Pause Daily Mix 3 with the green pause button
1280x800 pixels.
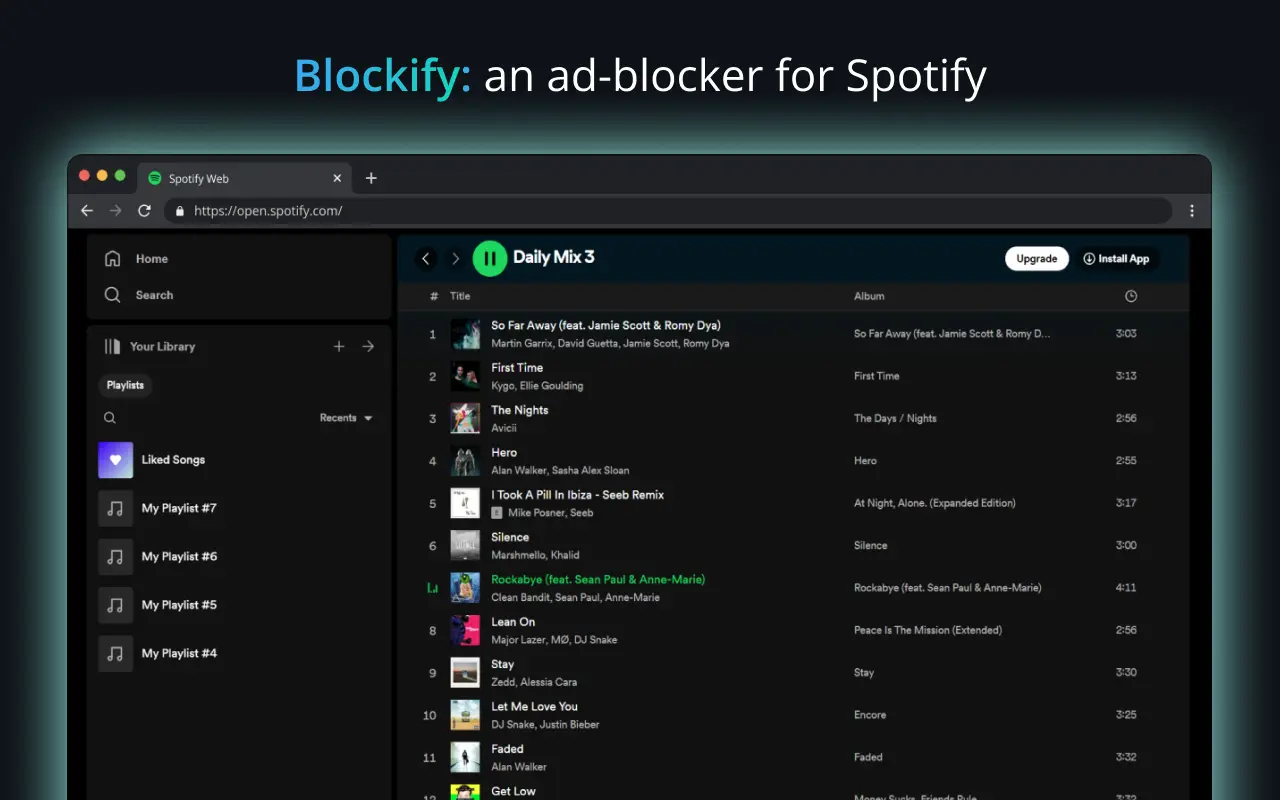(x=490, y=258)
